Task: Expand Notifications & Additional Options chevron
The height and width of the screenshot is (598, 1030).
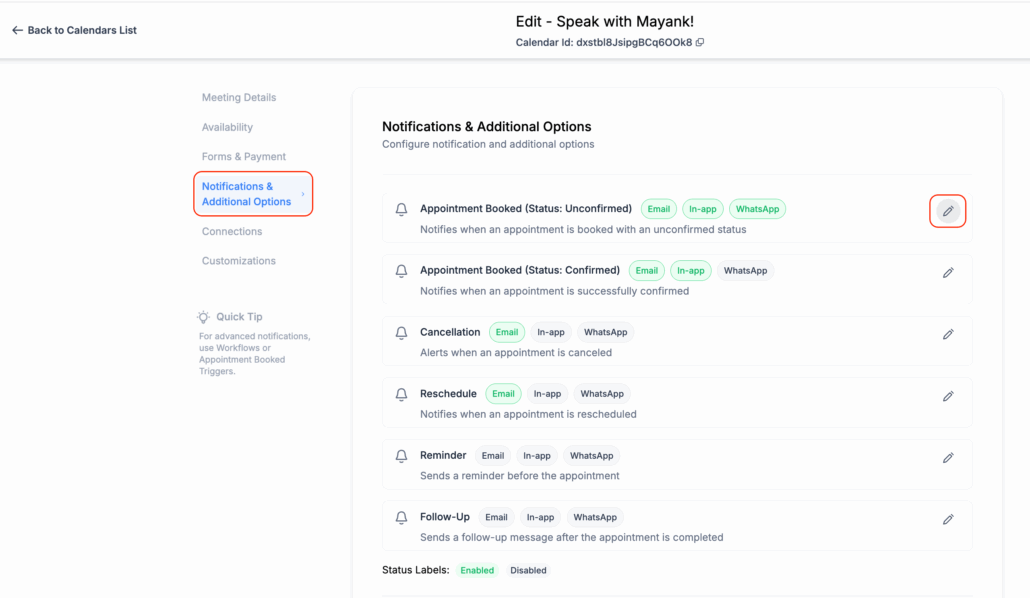Action: coord(303,194)
